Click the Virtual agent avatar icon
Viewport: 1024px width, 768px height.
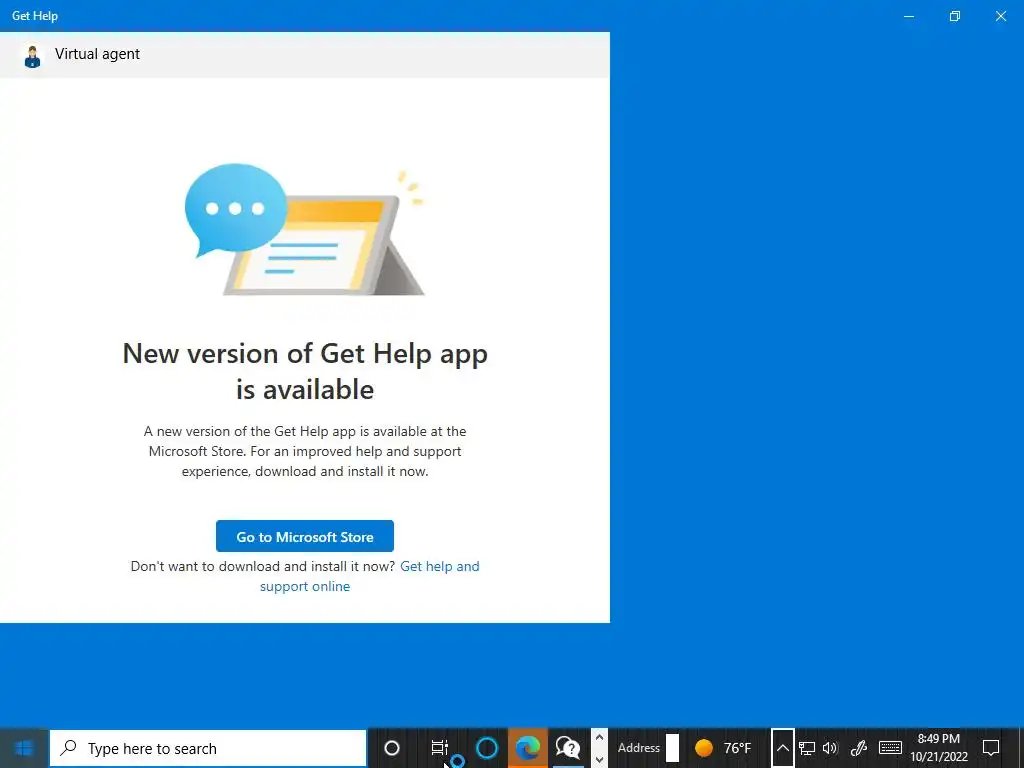pyautogui.click(x=32, y=56)
